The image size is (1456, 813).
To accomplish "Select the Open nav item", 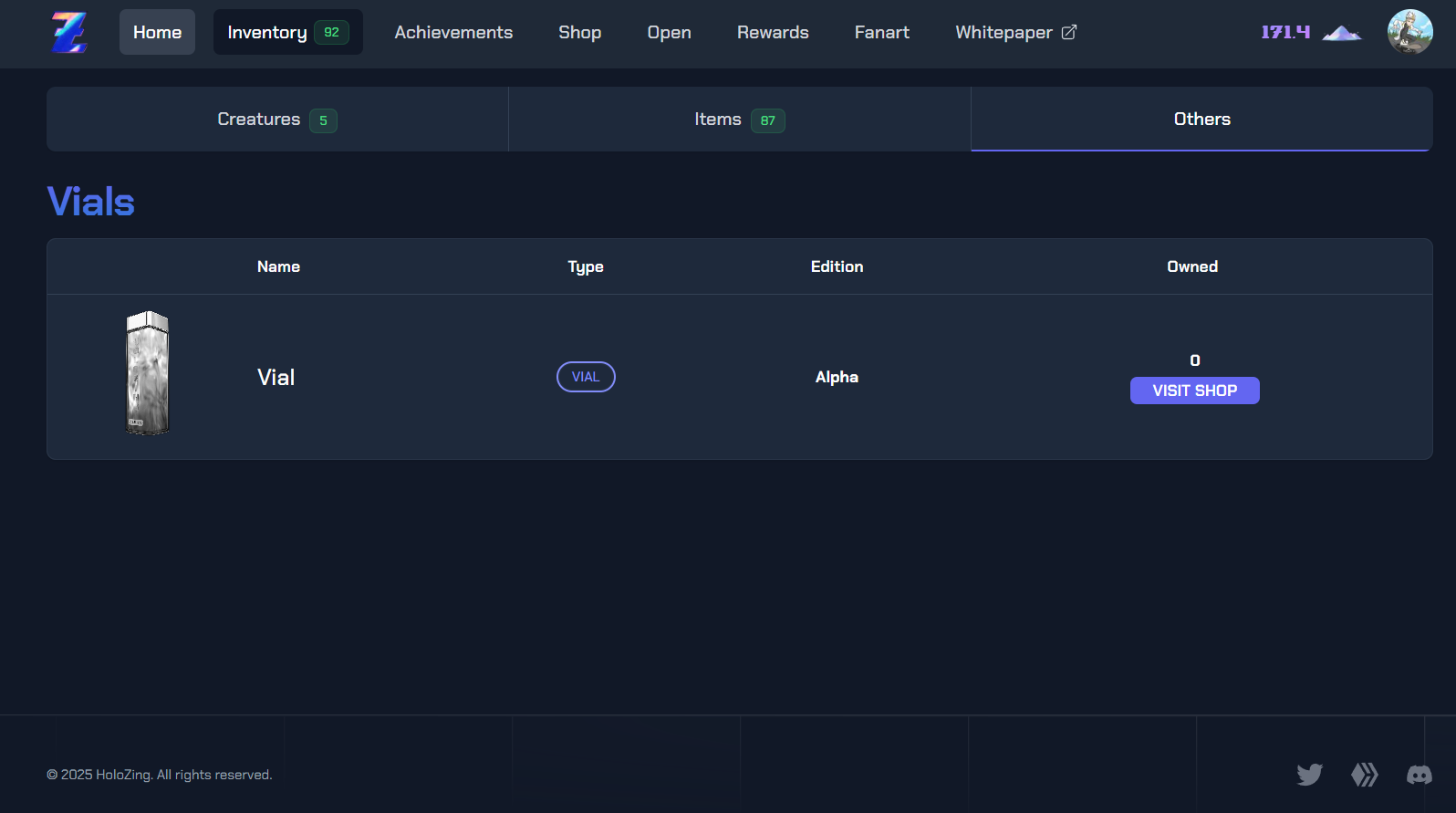I will pos(669,33).
